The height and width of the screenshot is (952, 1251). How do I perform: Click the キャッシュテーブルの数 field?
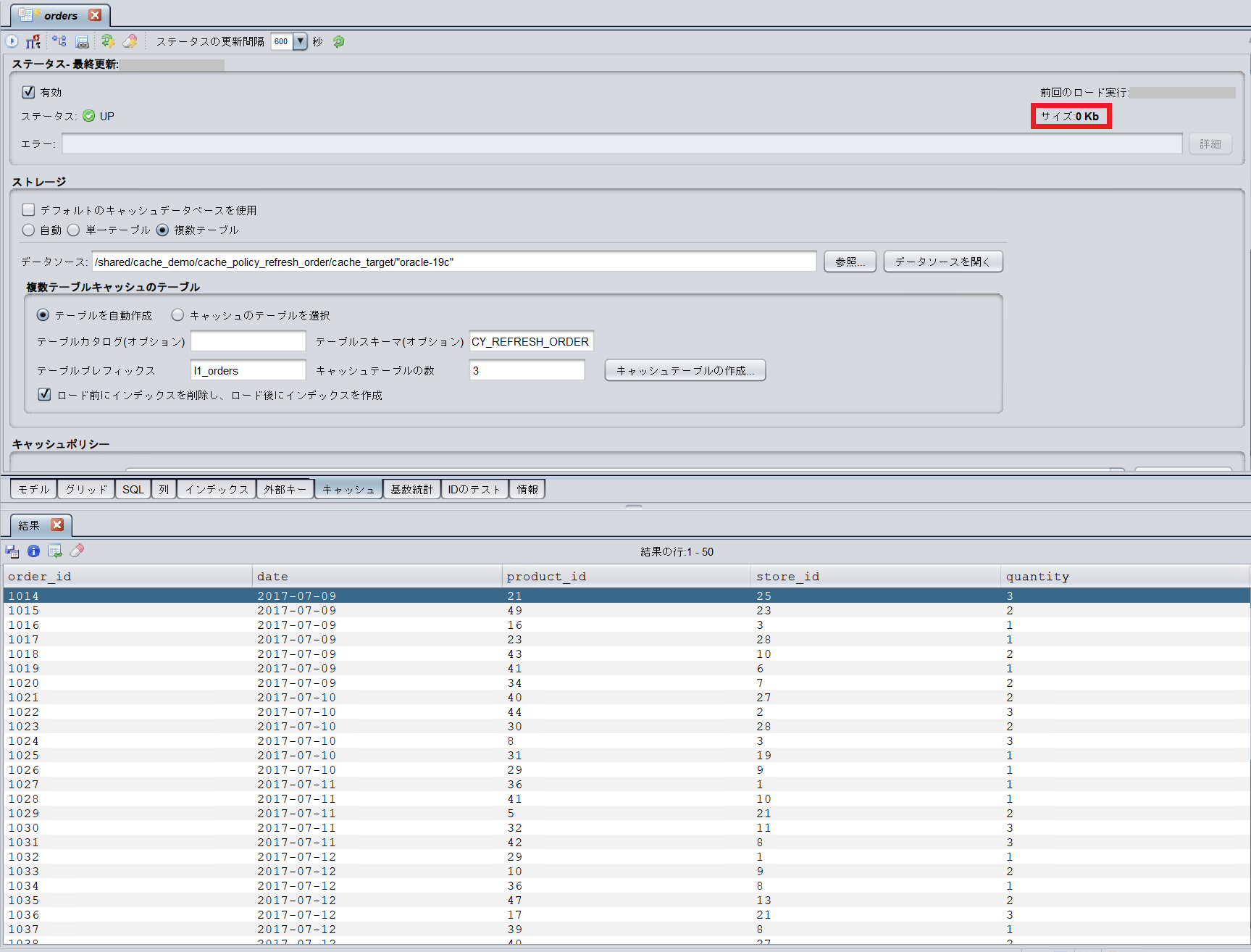point(527,370)
